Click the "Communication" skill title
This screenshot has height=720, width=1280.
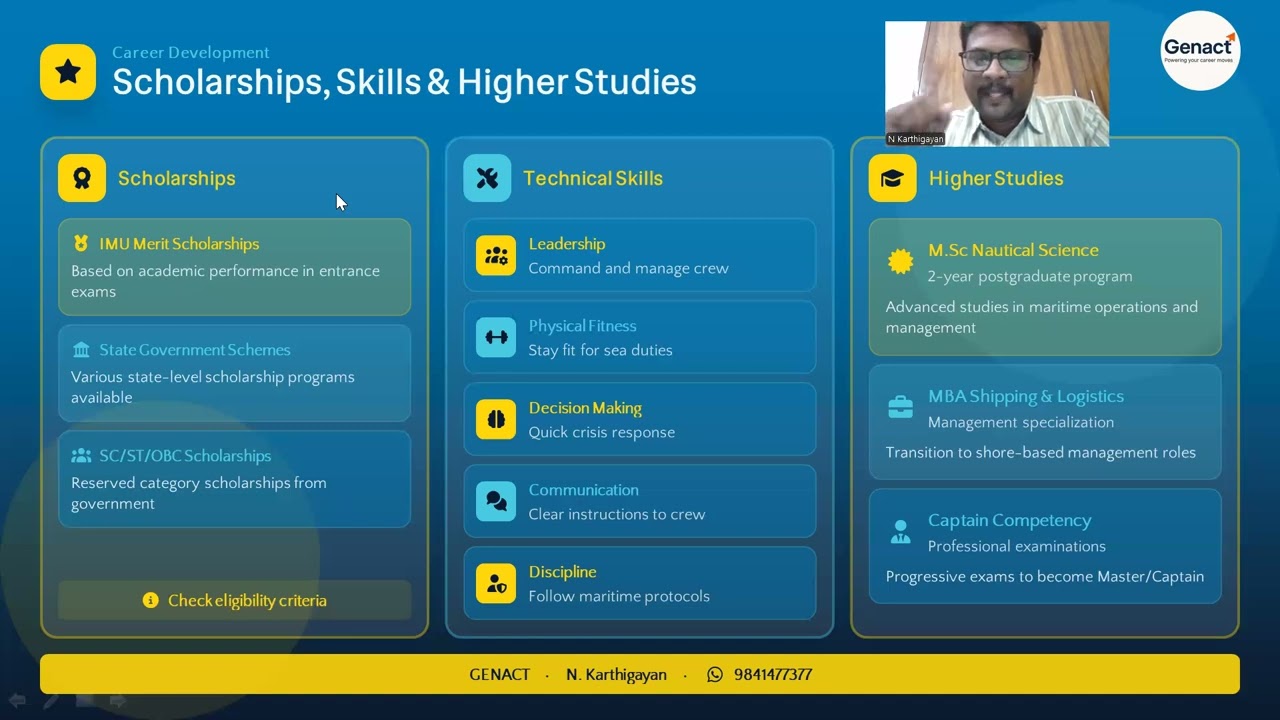[583, 490]
